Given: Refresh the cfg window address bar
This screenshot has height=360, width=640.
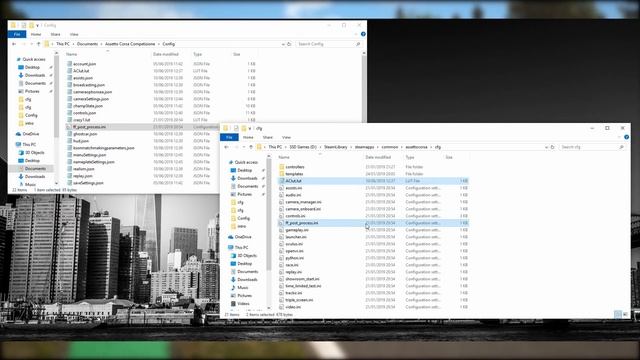Looking at the screenshot, I should tap(552, 147).
